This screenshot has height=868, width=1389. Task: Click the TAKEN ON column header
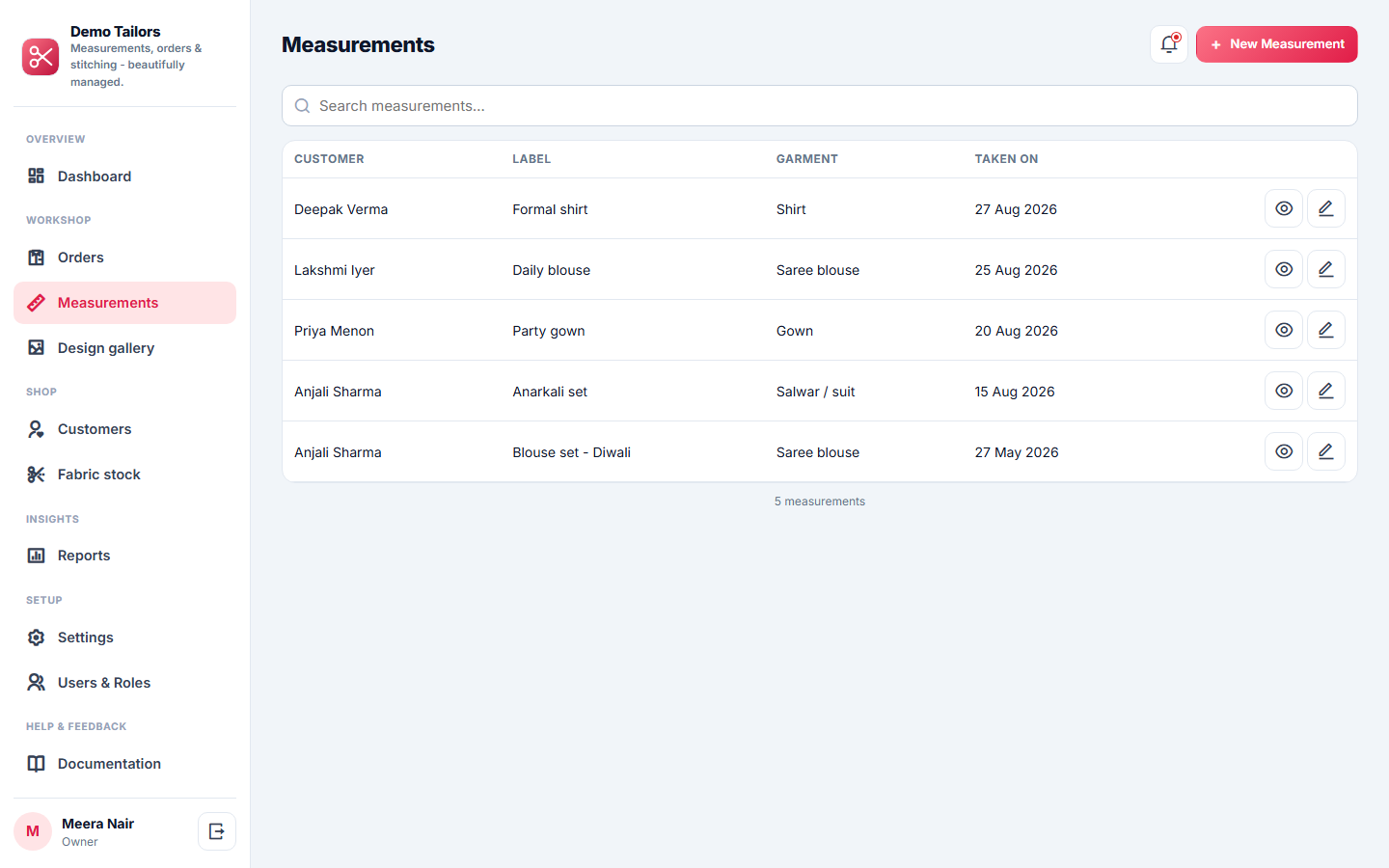pyautogui.click(x=1006, y=159)
